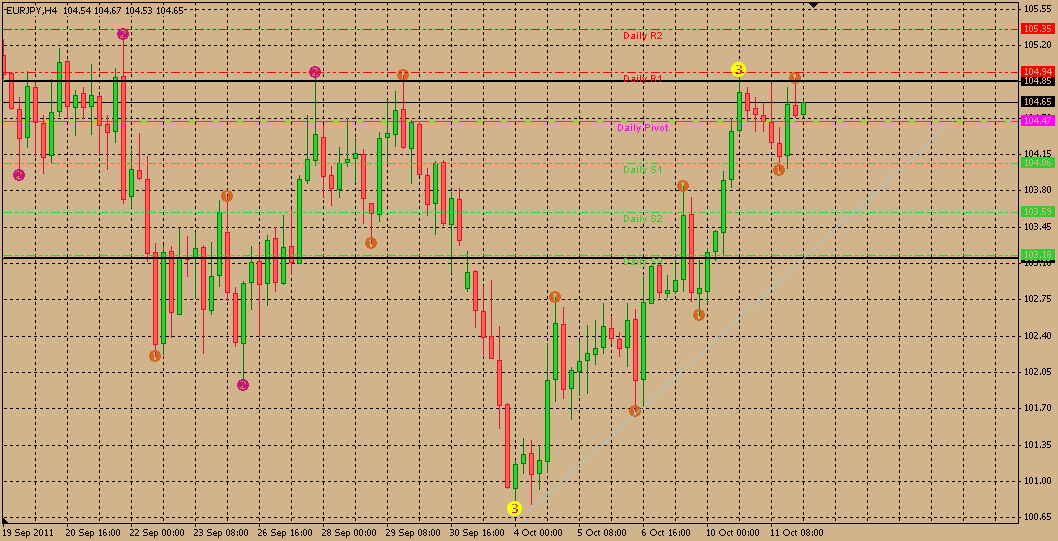Click the current price tag 104.65

click(x=1037, y=102)
